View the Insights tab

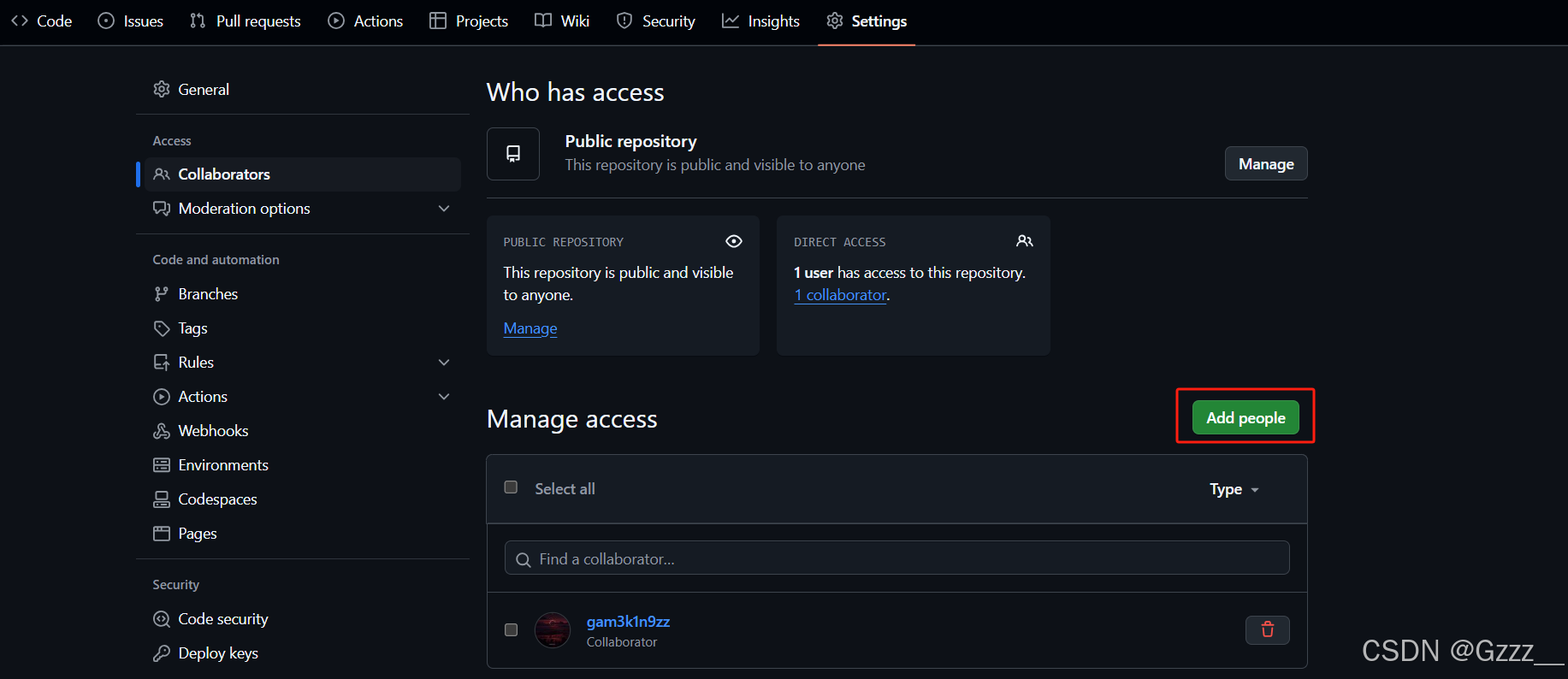[x=760, y=21]
